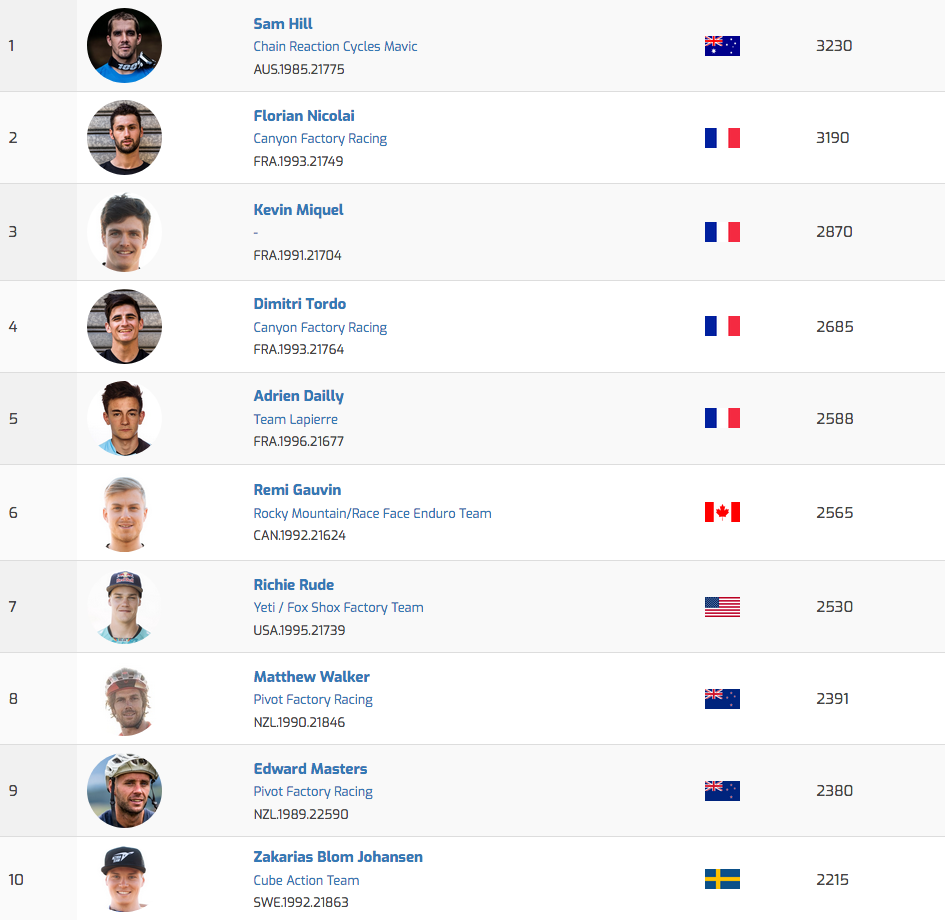Open Dimitri Tordo's rider name link
945x920 pixels.
coord(300,304)
